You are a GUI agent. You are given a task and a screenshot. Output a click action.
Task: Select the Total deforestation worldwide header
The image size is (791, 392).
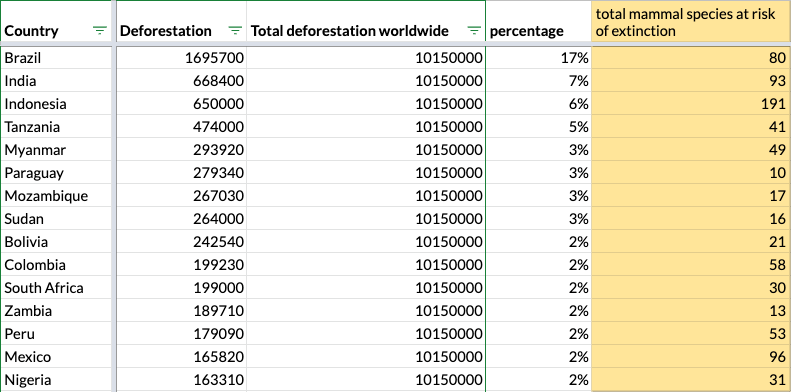pos(366,21)
